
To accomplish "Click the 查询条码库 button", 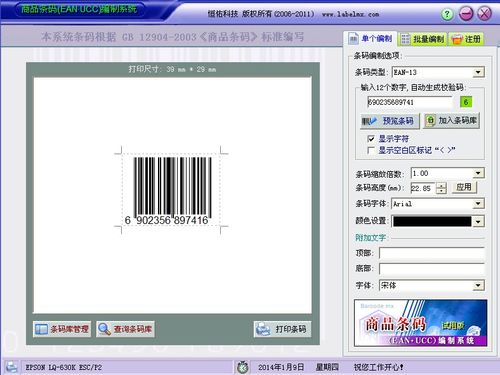I will [125, 329].
